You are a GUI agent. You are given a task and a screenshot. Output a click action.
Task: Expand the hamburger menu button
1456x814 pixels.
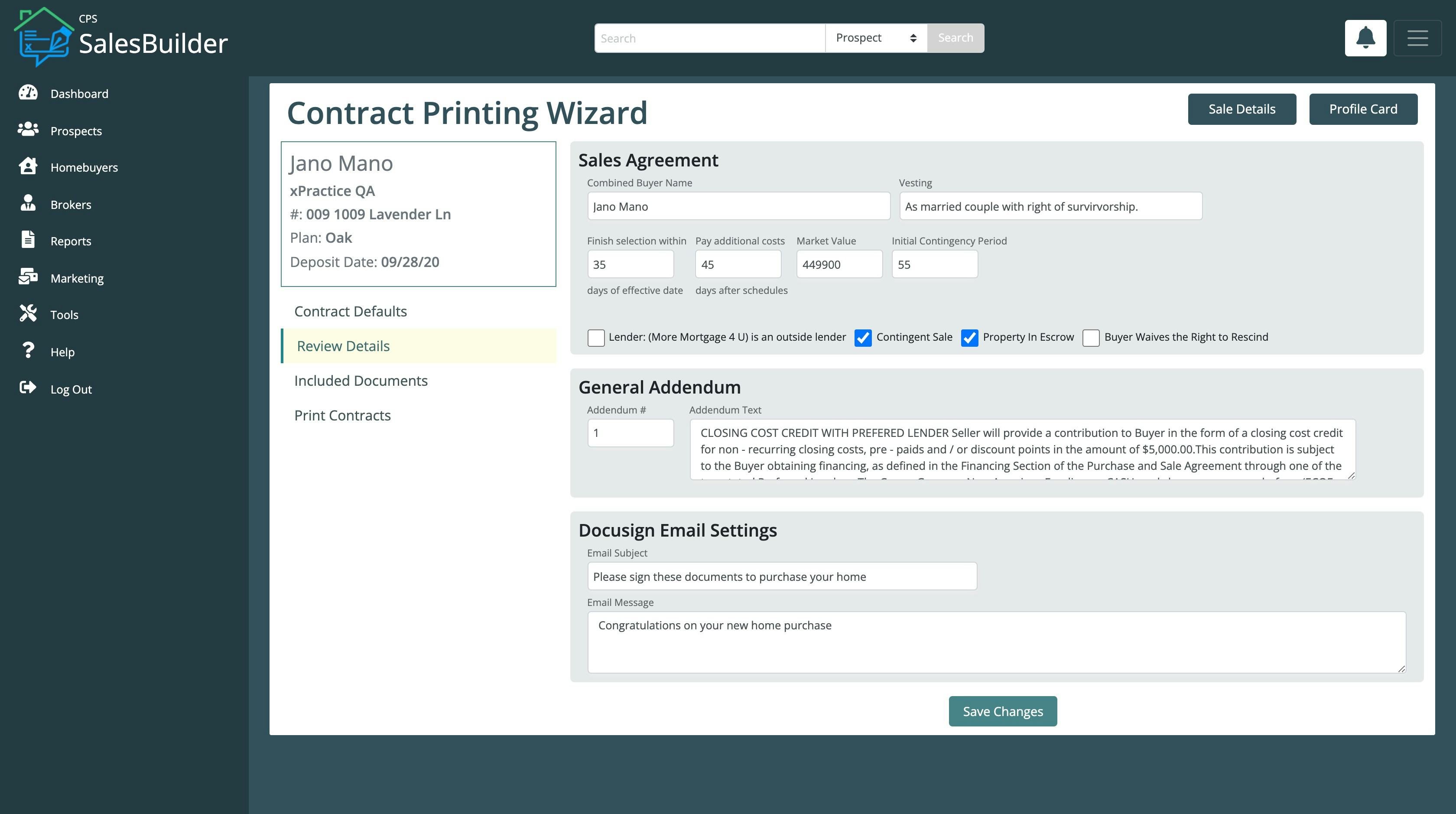pos(1417,38)
